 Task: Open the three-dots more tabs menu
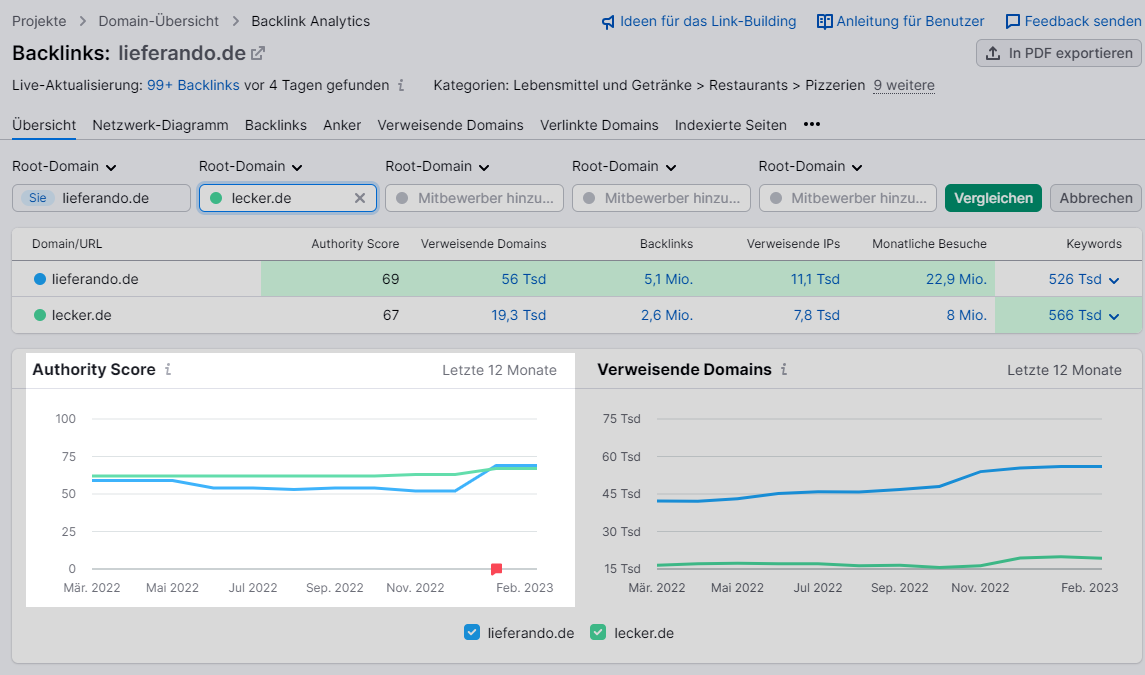[812, 125]
